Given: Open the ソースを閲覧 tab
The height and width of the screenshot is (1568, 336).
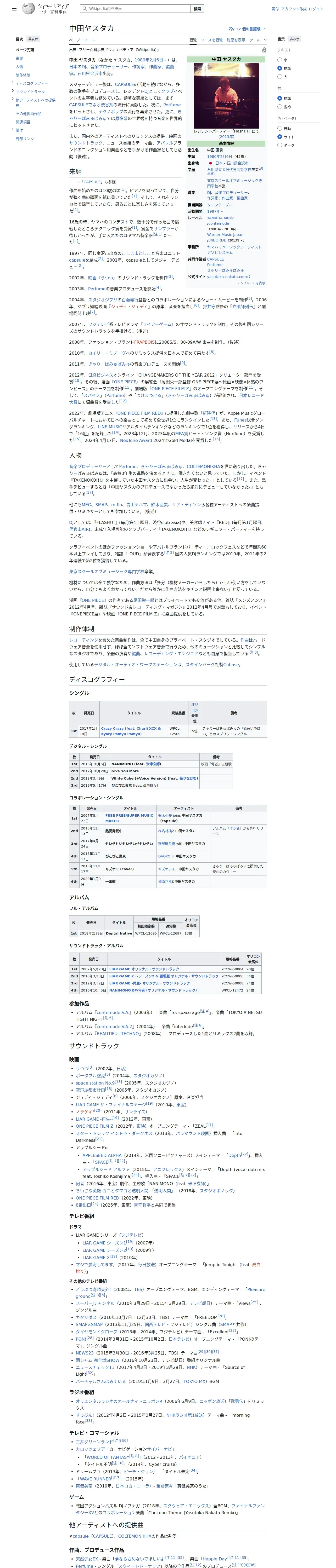Looking at the screenshot, I should click(x=212, y=40).
